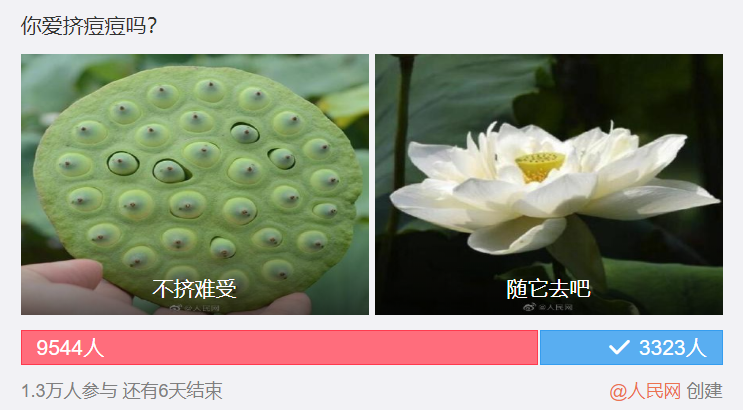Click the 创建 text beside 人民网
This screenshot has height=410, width=743.
coord(705,391)
